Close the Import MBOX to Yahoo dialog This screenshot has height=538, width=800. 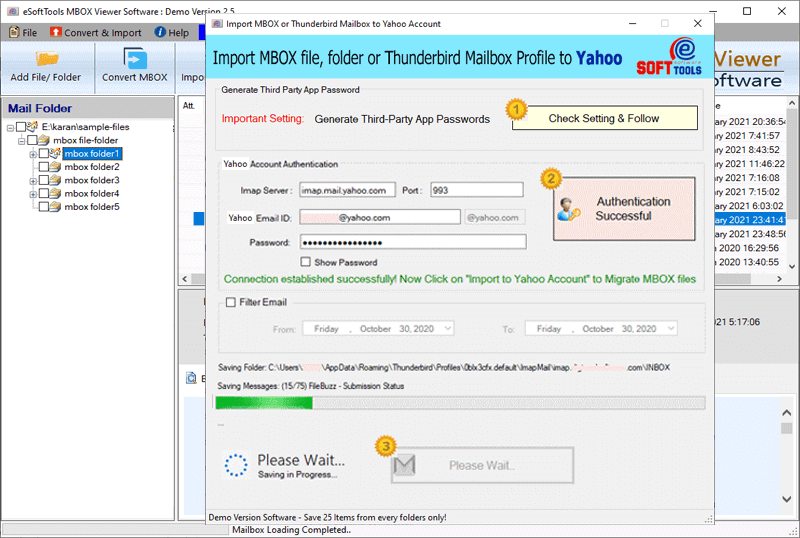(697, 23)
